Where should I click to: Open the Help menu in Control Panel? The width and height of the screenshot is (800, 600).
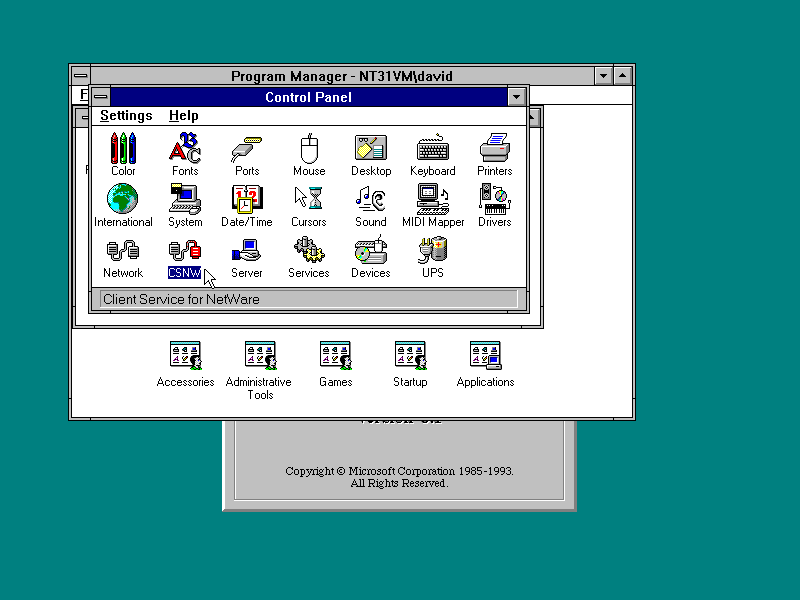tap(184, 116)
